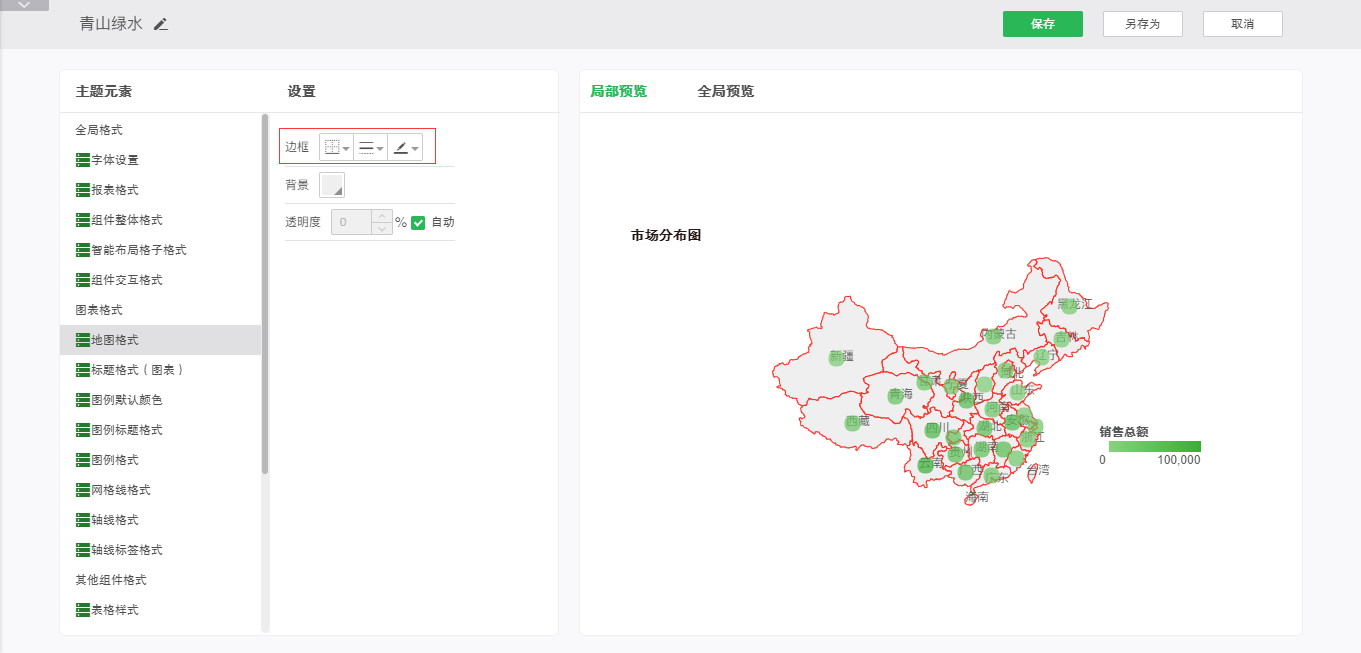Open the border color pencil dropdown
Image resolution: width=1361 pixels, height=653 pixels.
(405, 148)
